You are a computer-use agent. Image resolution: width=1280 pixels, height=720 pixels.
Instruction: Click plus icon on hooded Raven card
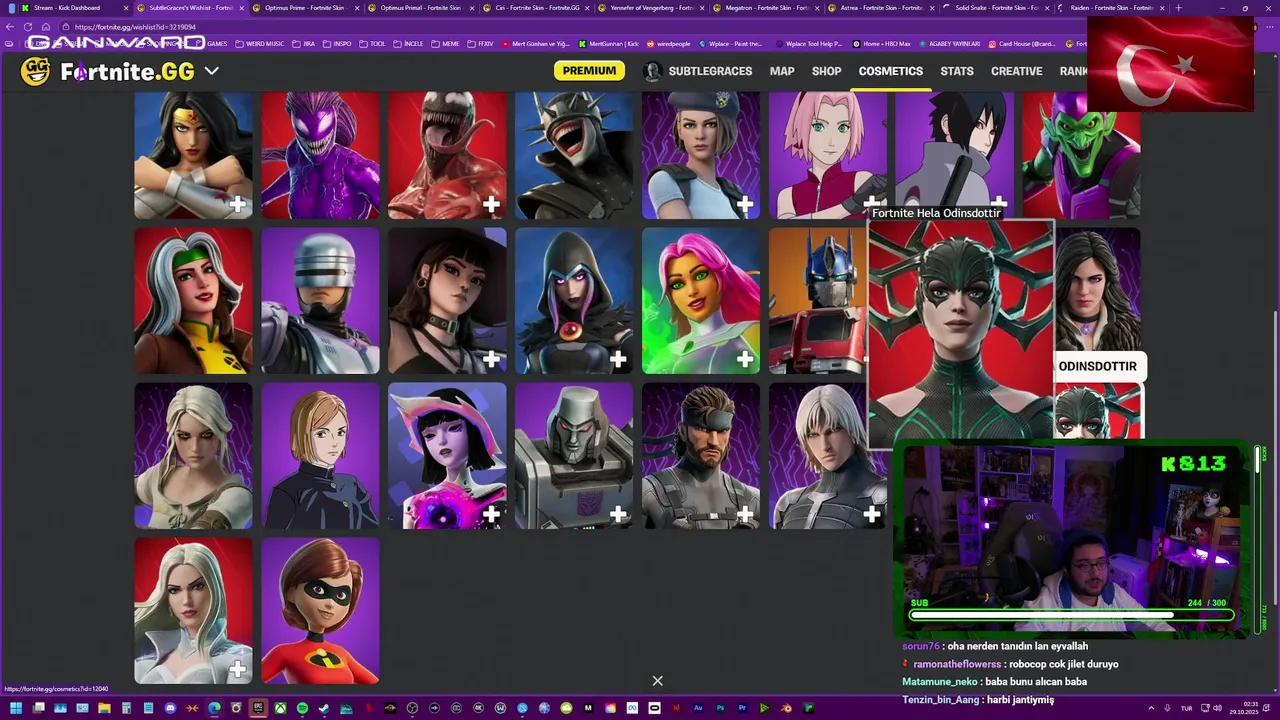click(618, 359)
